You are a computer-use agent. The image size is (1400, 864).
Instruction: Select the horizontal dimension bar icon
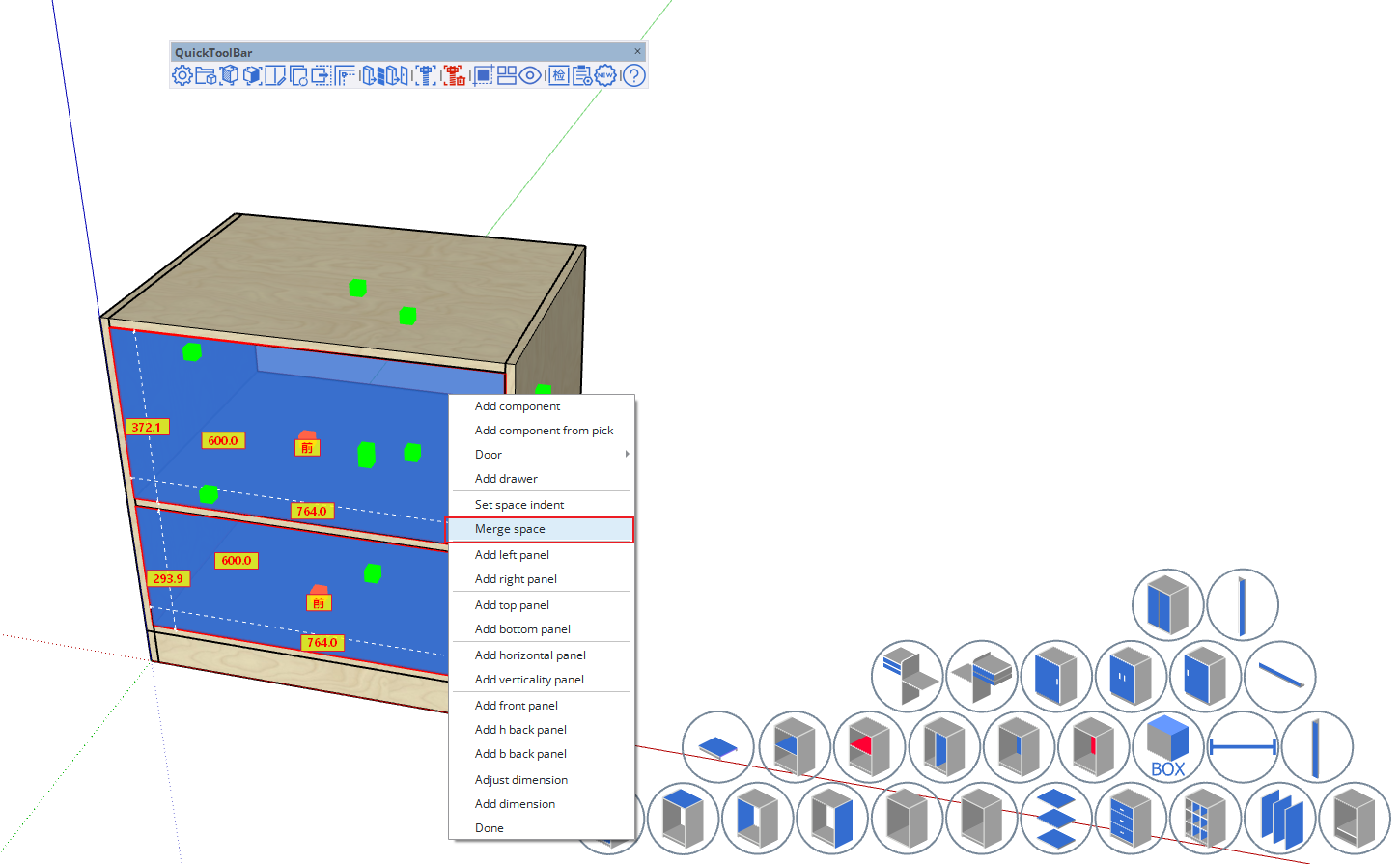(1243, 747)
